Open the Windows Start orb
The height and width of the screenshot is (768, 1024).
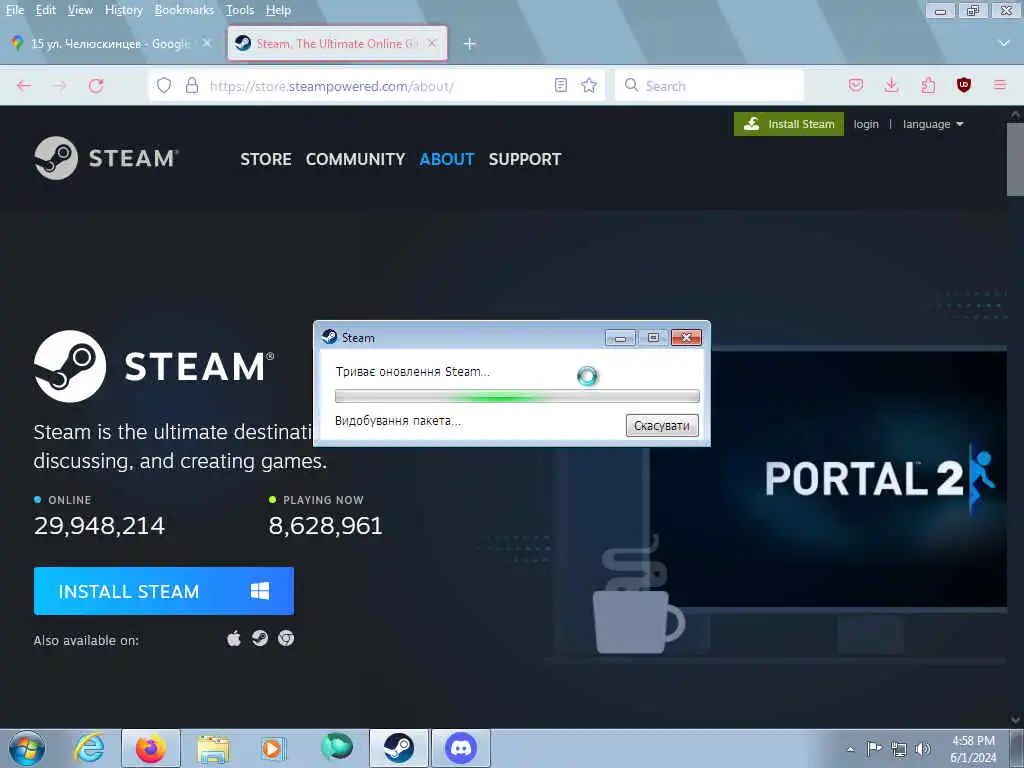coord(27,748)
